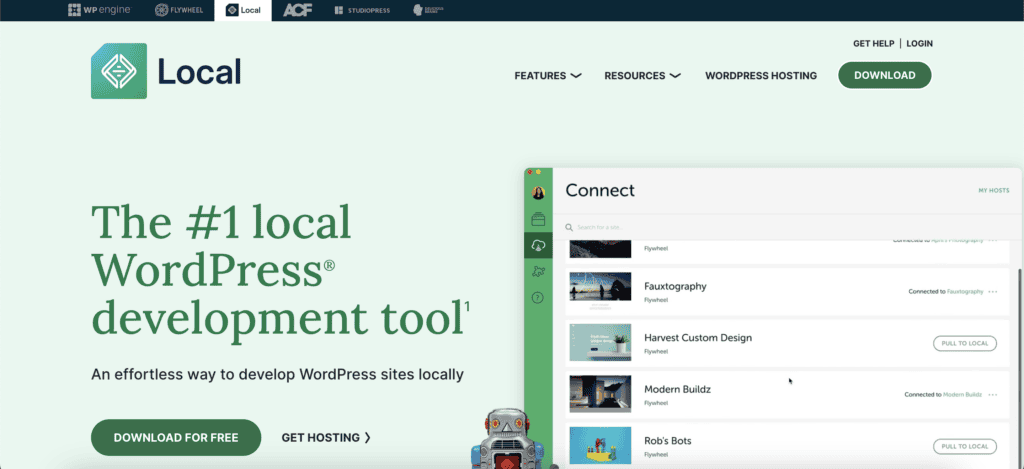Open the Rob's Bots site thumbnail
This screenshot has height=469, width=1024.
point(600,445)
